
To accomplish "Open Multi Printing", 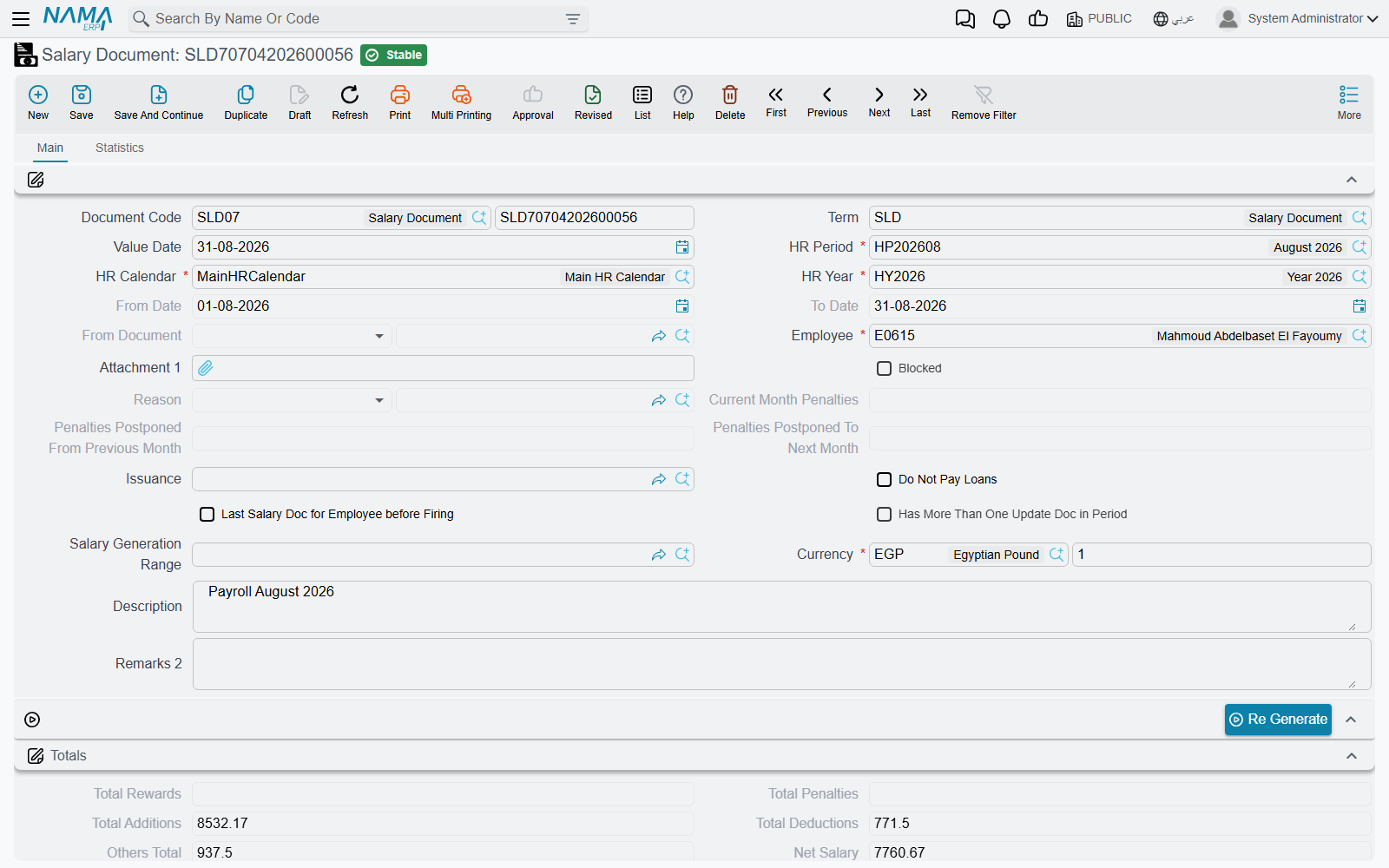I will (461, 102).
